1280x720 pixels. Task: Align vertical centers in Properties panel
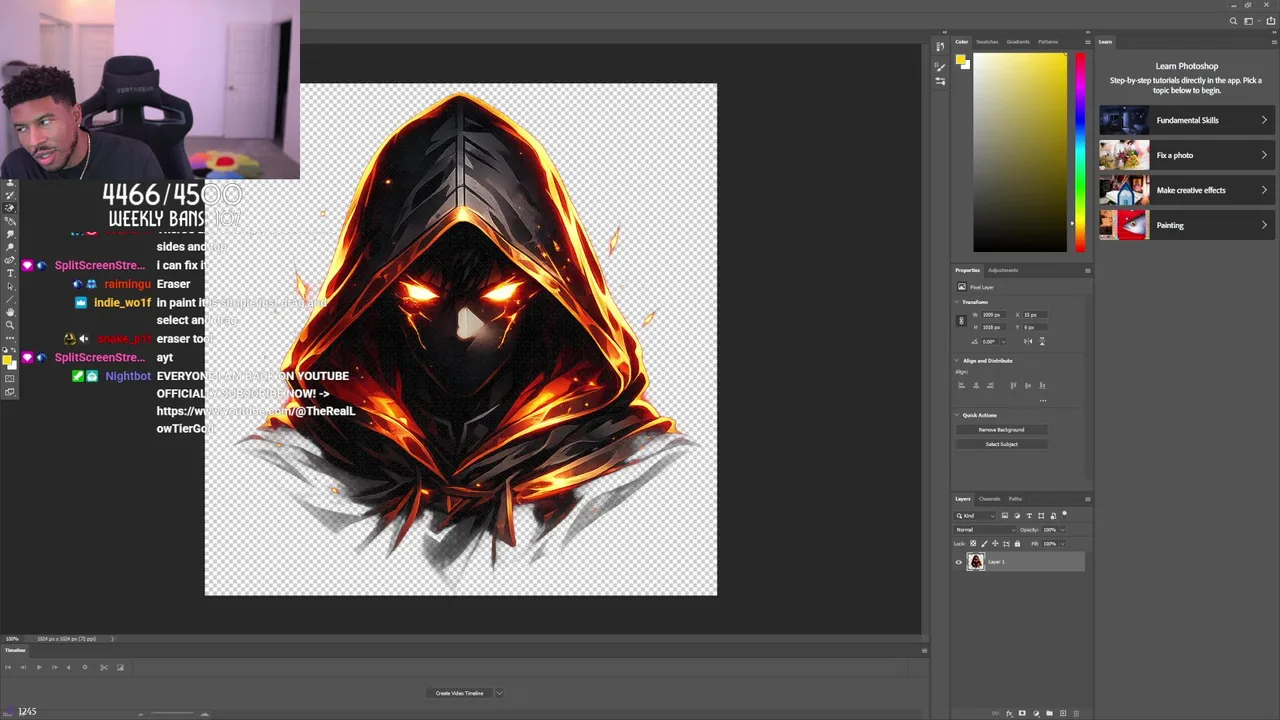click(1028, 385)
